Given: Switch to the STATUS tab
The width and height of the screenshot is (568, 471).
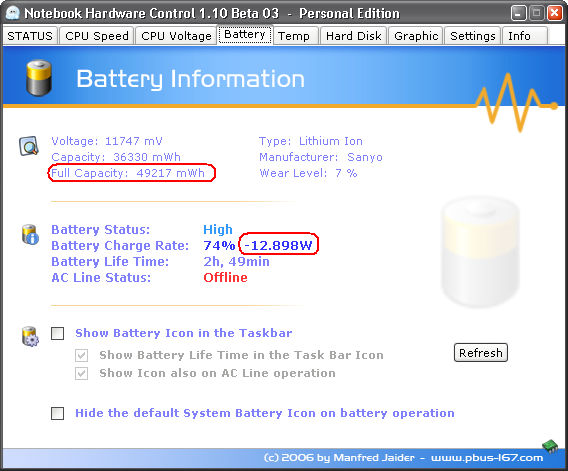Looking at the screenshot, I should pos(30,36).
